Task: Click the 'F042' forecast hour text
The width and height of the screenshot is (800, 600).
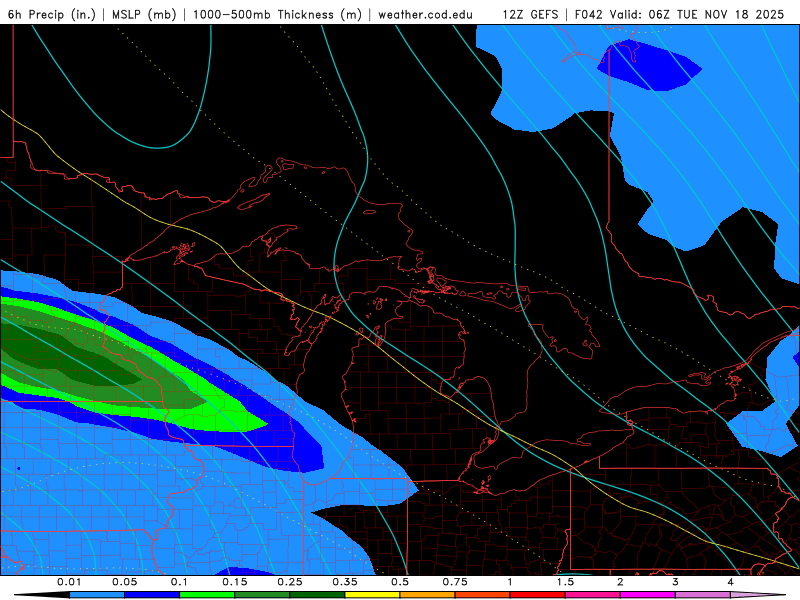Action: [x=588, y=14]
